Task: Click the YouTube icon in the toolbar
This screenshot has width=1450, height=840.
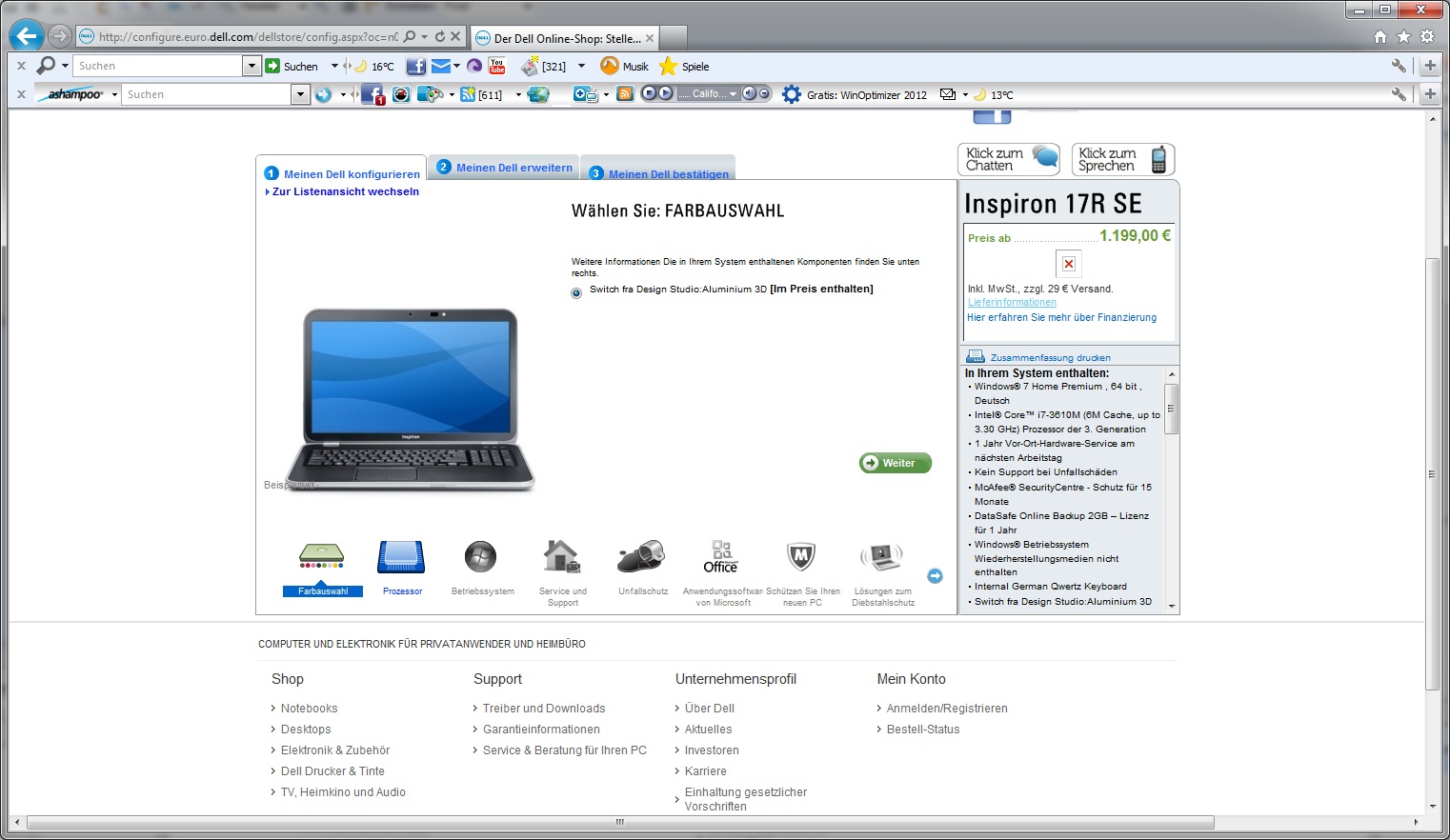Action: [497, 66]
